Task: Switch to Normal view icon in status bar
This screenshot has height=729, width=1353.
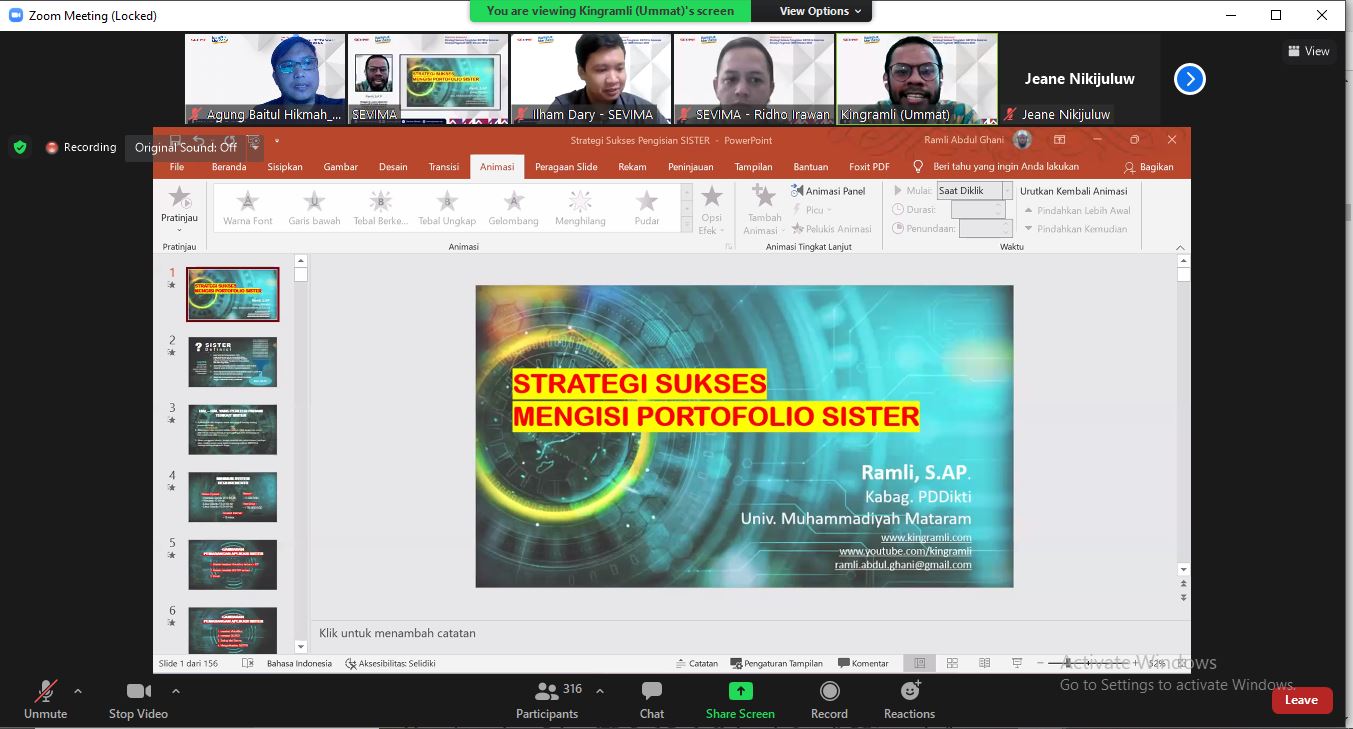Action: coord(919,663)
